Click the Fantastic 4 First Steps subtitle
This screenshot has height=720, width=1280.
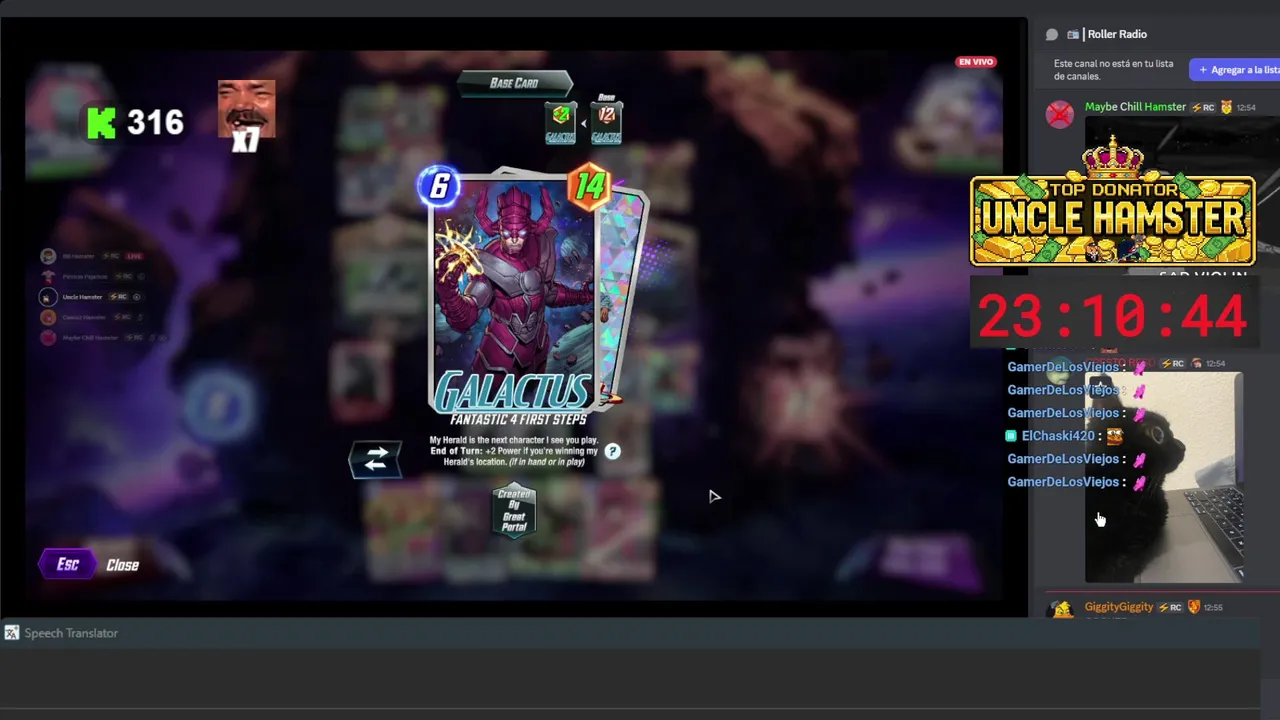518,419
